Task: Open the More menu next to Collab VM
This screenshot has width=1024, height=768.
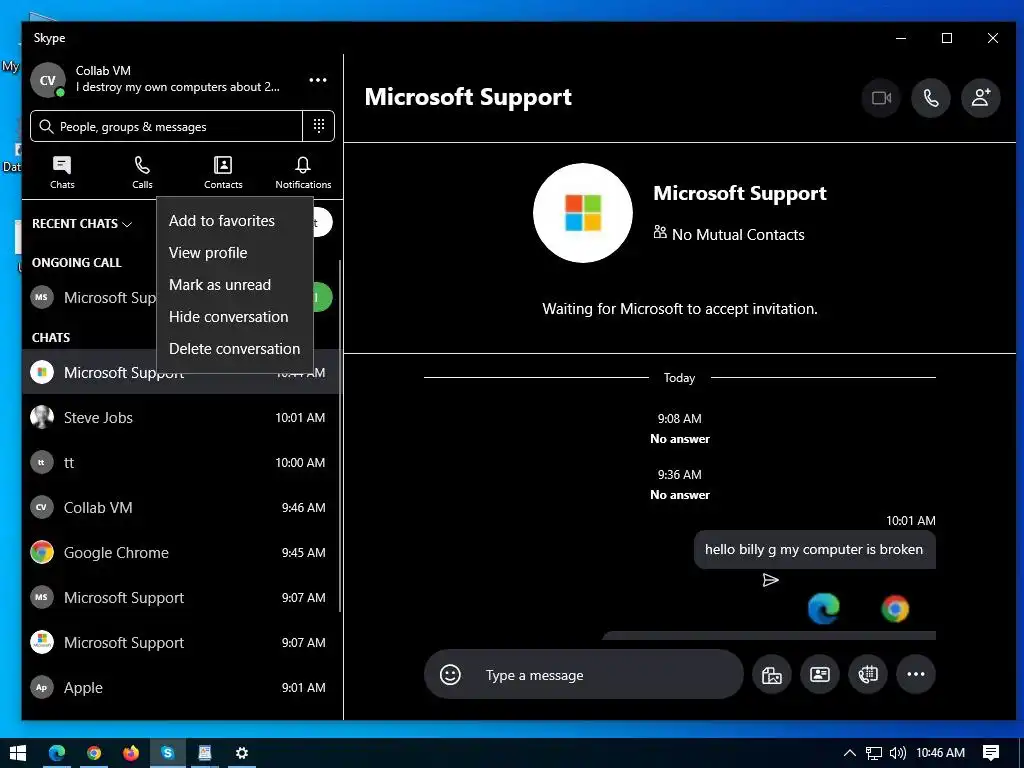Action: point(318,80)
